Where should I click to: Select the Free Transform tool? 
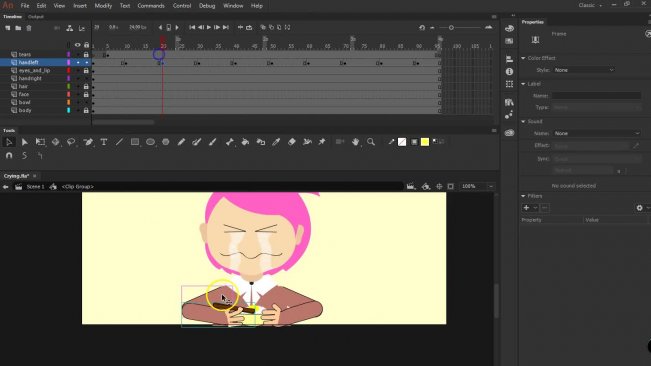(x=40, y=142)
